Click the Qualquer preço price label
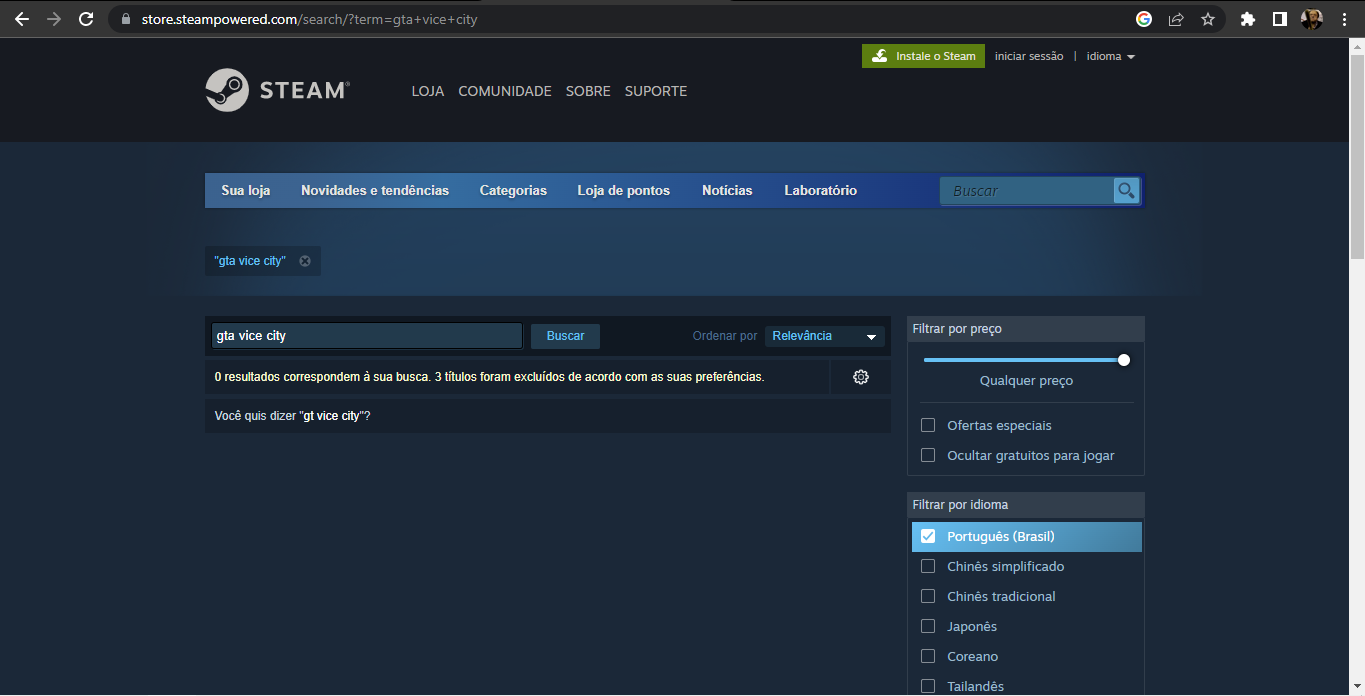The height and width of the screenshot is (696, 1365). coord(1026,381)
